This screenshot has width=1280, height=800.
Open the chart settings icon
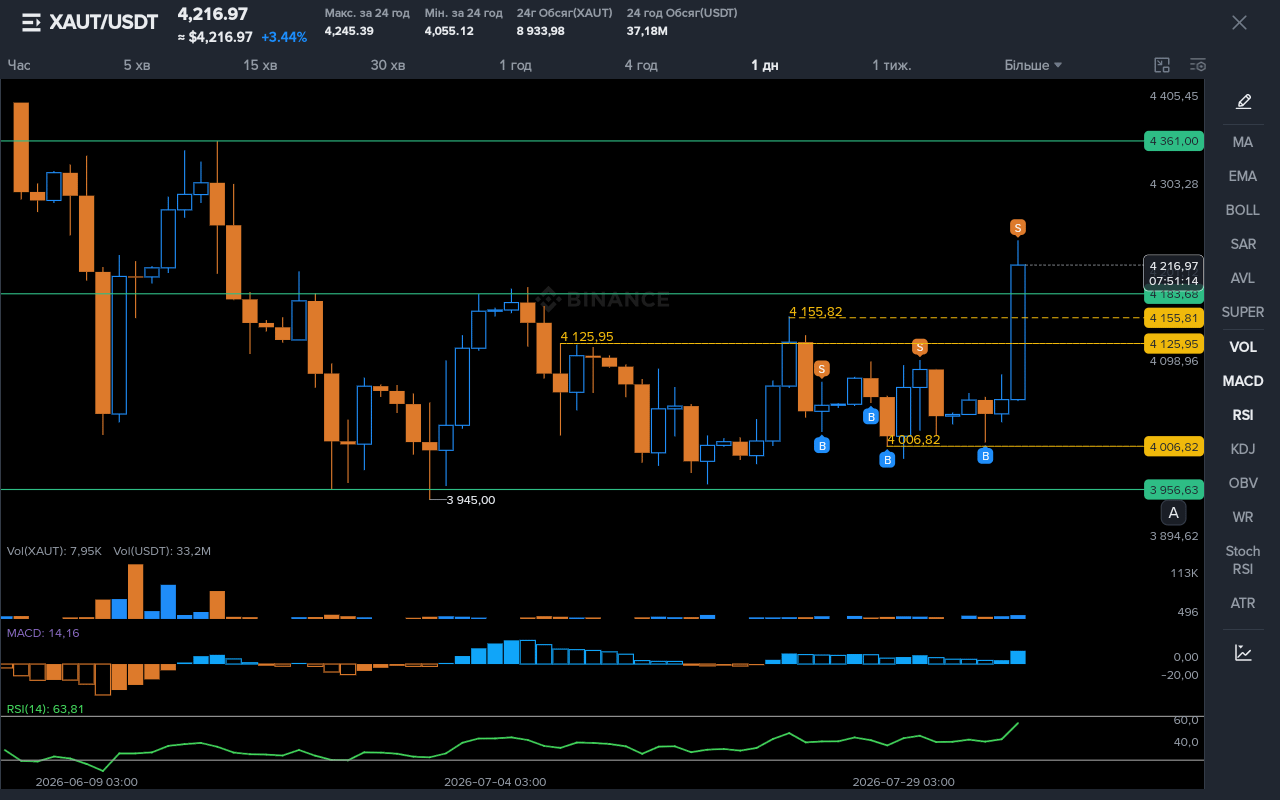(x=1198, y=65)
